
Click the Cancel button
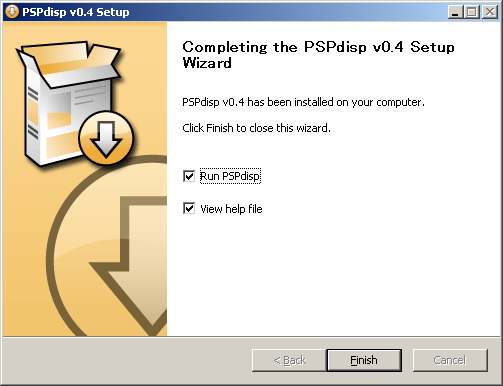[x=450, y=360]
